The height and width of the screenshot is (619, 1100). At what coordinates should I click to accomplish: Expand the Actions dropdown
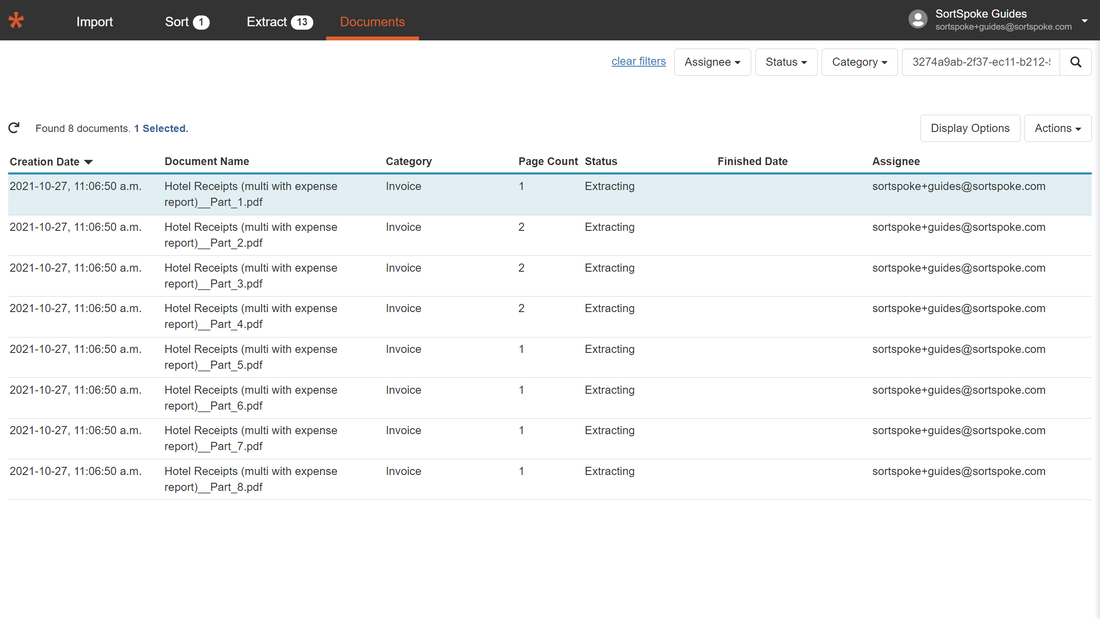[1057, 128]
